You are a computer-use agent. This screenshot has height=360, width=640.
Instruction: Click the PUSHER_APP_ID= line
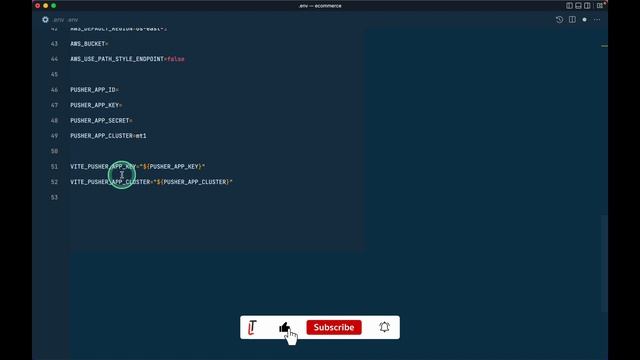pos(94,90)
